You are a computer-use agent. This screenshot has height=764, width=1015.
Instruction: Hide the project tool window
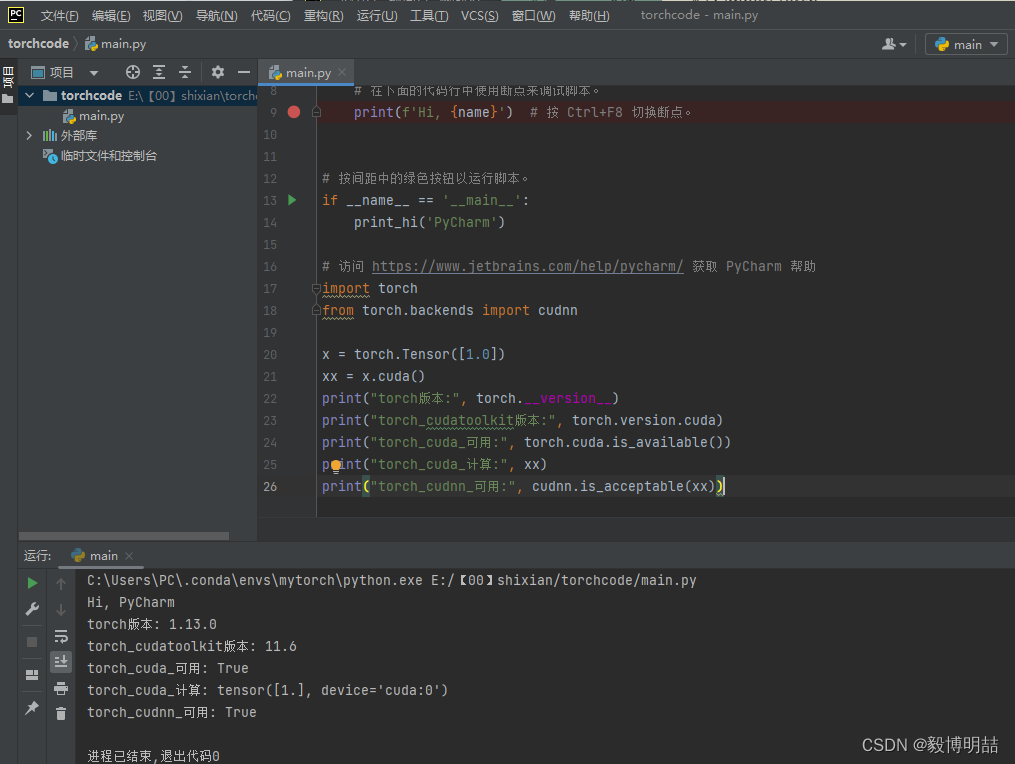pyautogui.click(x=243, y=72)
